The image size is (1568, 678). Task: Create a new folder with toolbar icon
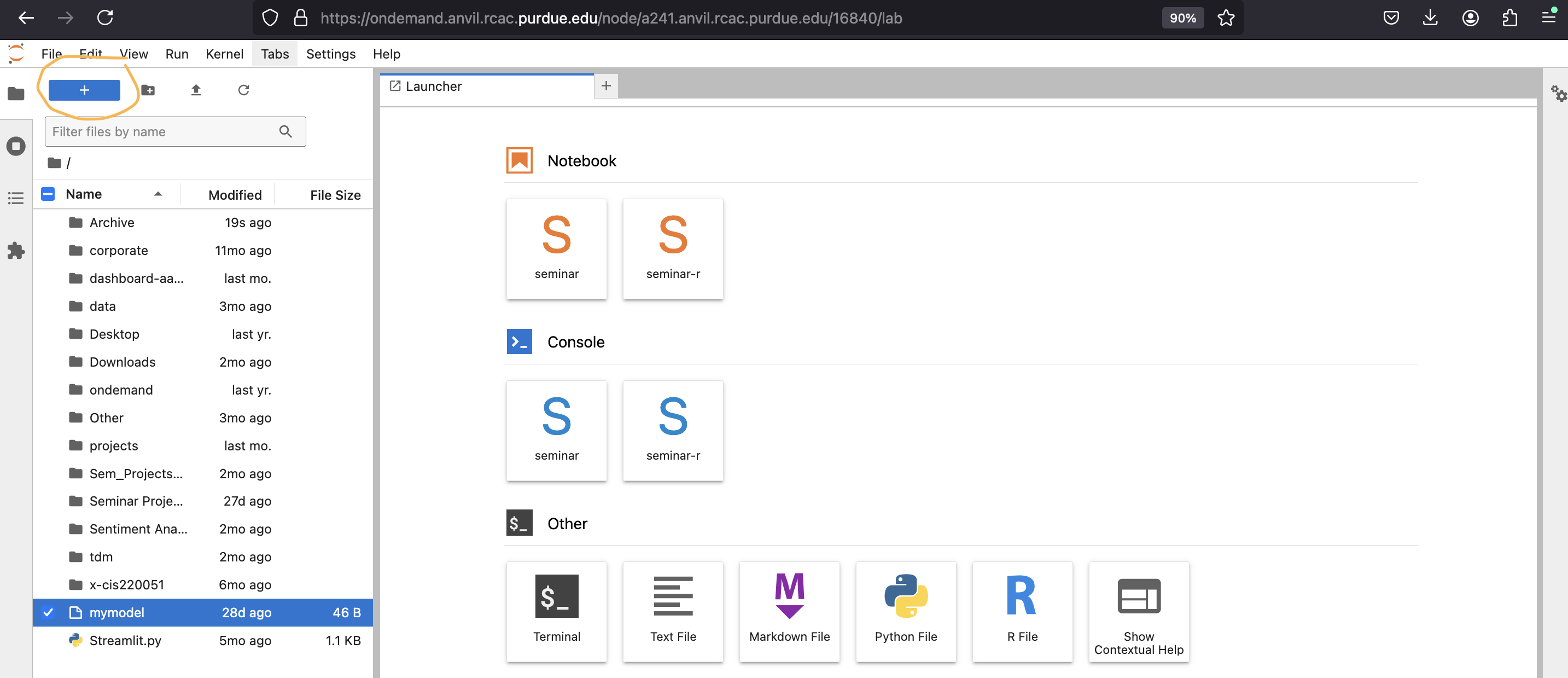(x=148, y=90)
